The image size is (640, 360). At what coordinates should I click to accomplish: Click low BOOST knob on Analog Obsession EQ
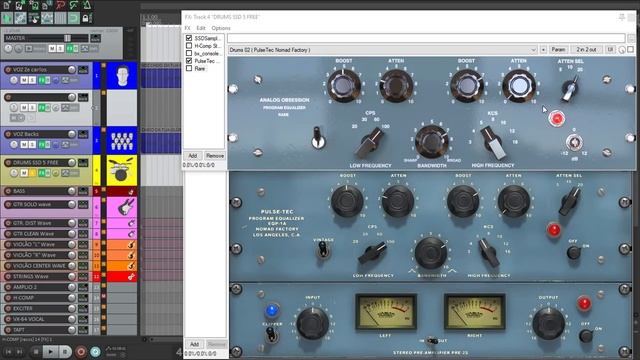coord(343,86)
